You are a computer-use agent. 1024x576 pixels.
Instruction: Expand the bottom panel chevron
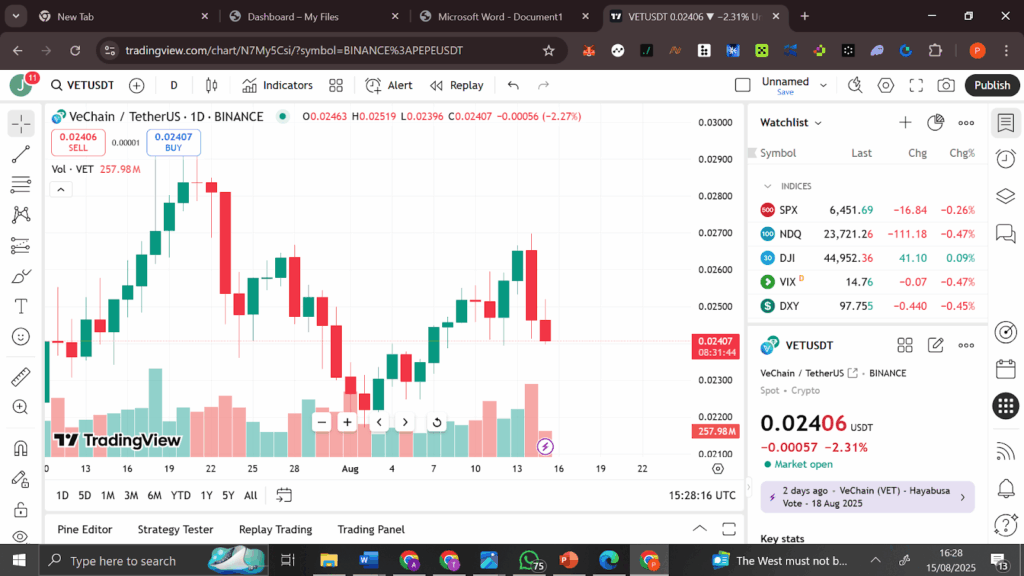click(x=699, y=528)
